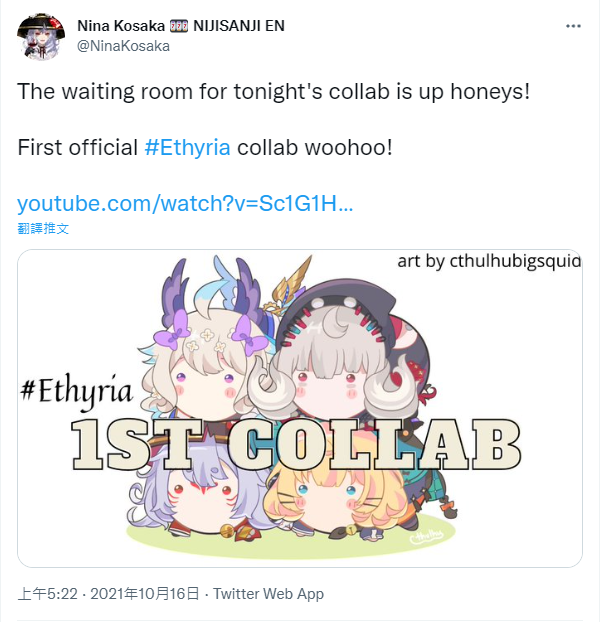Open the tweet's three-dot more options menu
601x622 pixels.
pyautogui.click(x=573, y=26)
